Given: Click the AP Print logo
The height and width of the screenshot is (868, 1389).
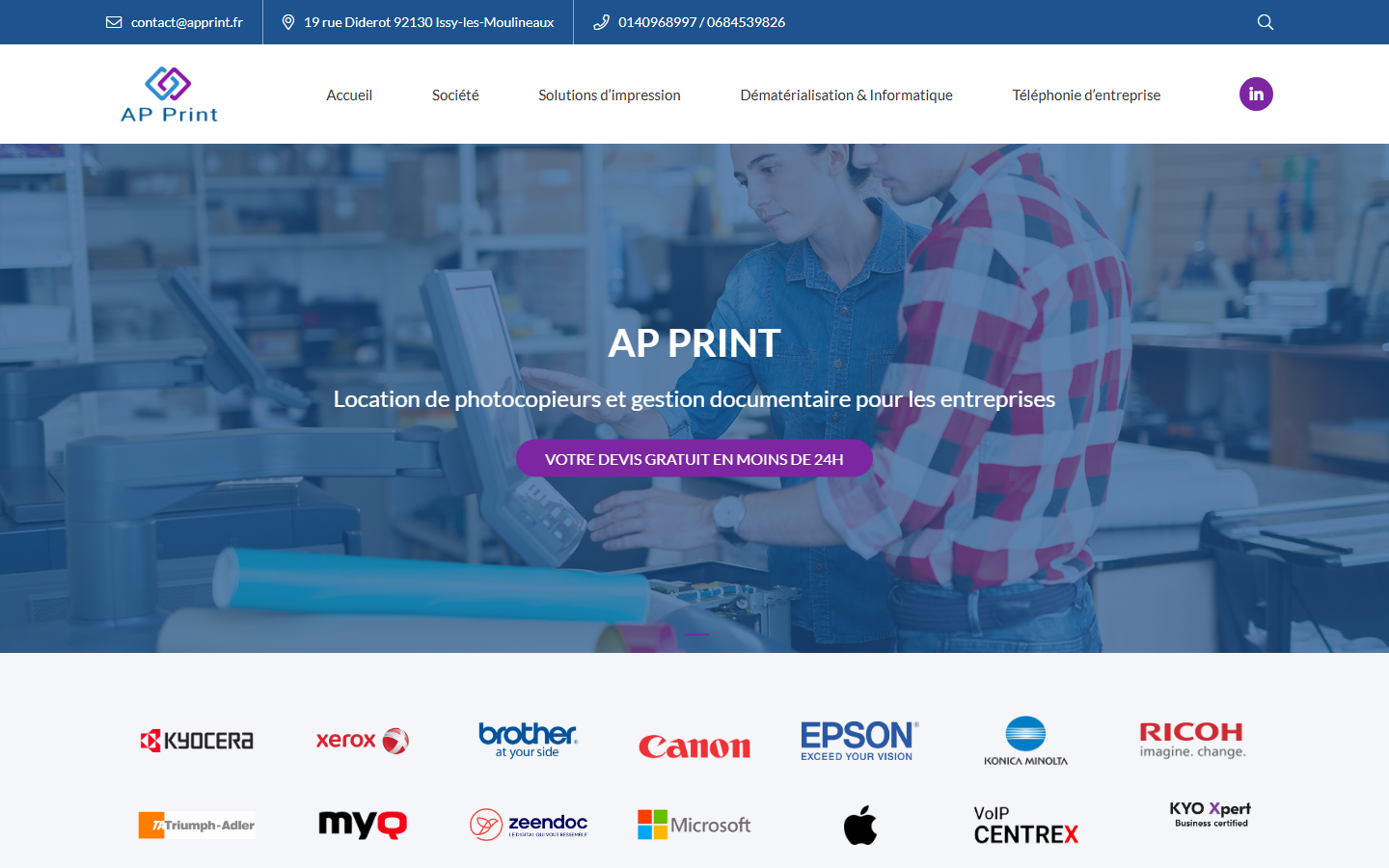Looking at the screenshot, I should click(169, 95).
